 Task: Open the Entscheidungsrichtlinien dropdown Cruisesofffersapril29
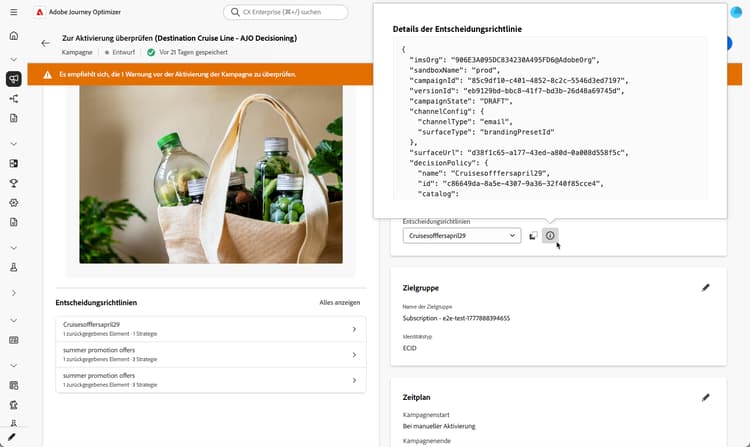tap(462, 235)
